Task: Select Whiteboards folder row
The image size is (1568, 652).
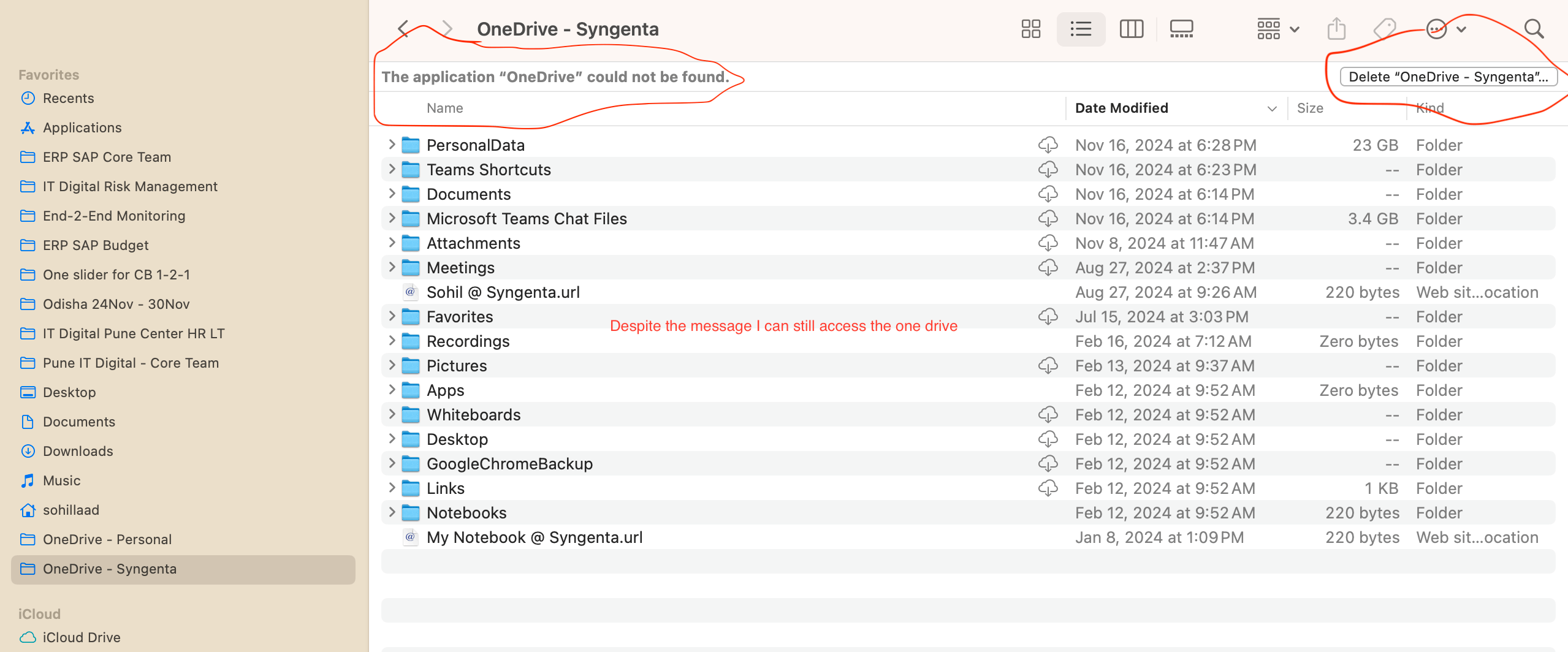Action: click(968, 414)
